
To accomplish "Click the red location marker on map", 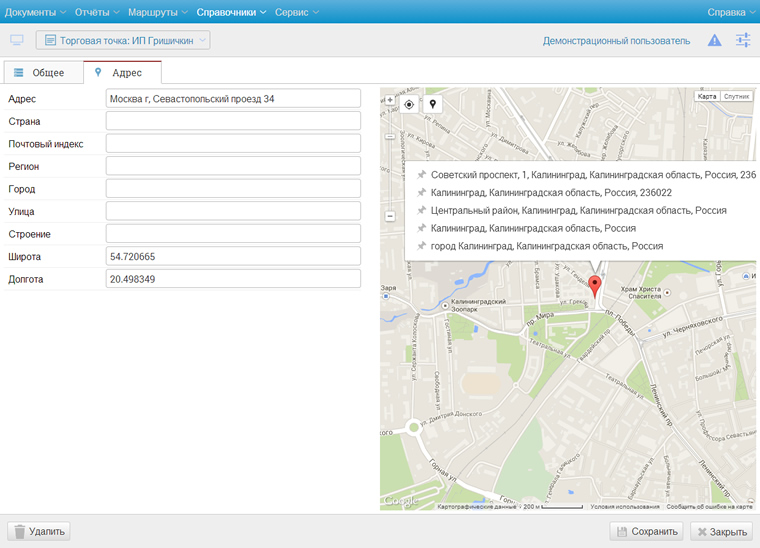I will point(595,286).
